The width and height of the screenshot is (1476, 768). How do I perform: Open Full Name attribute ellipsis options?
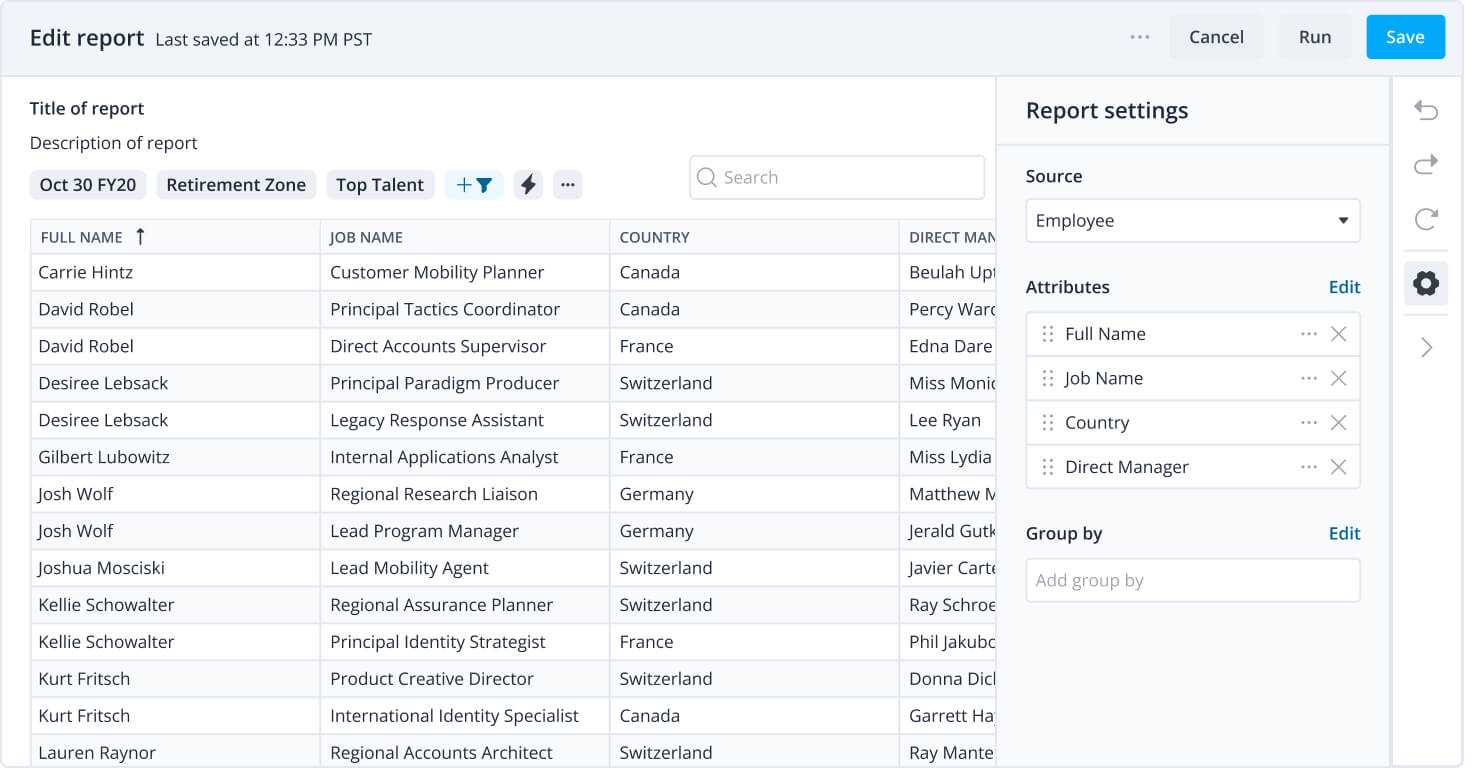(1309, 334)
